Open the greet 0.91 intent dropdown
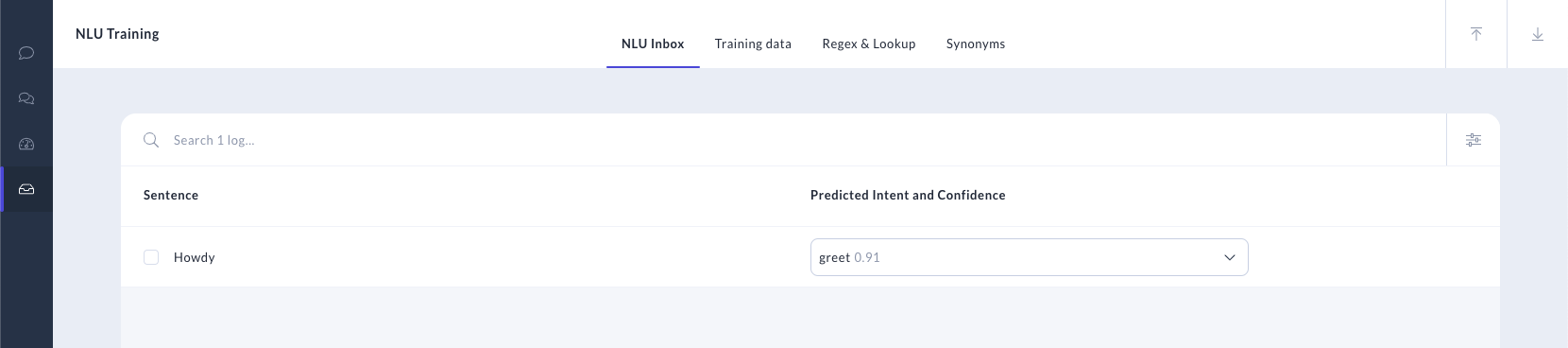The height and width of the screenshot is (348, 1568). [x=1030, y=257]
